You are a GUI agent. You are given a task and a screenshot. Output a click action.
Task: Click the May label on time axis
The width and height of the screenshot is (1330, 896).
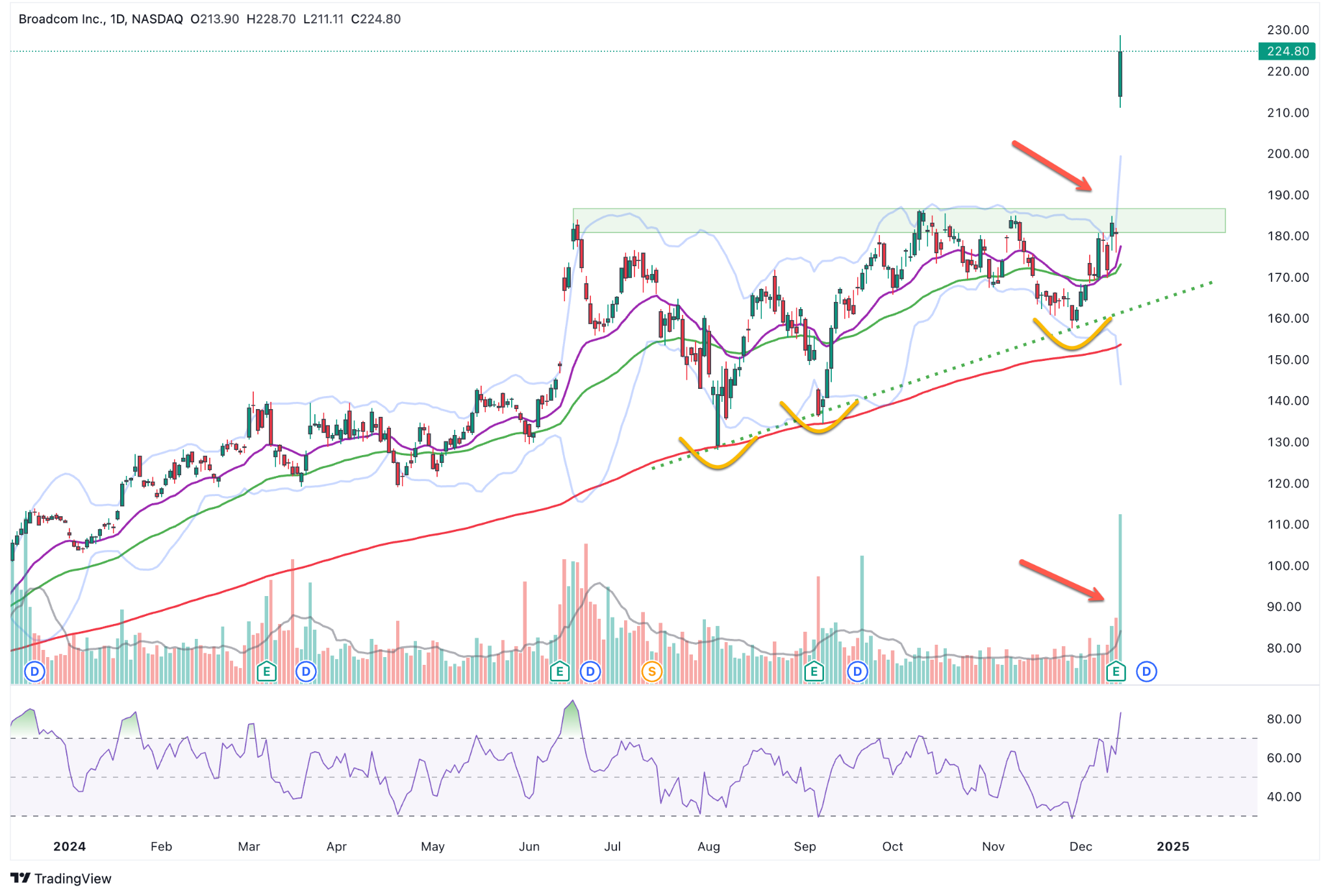(433, 847)
